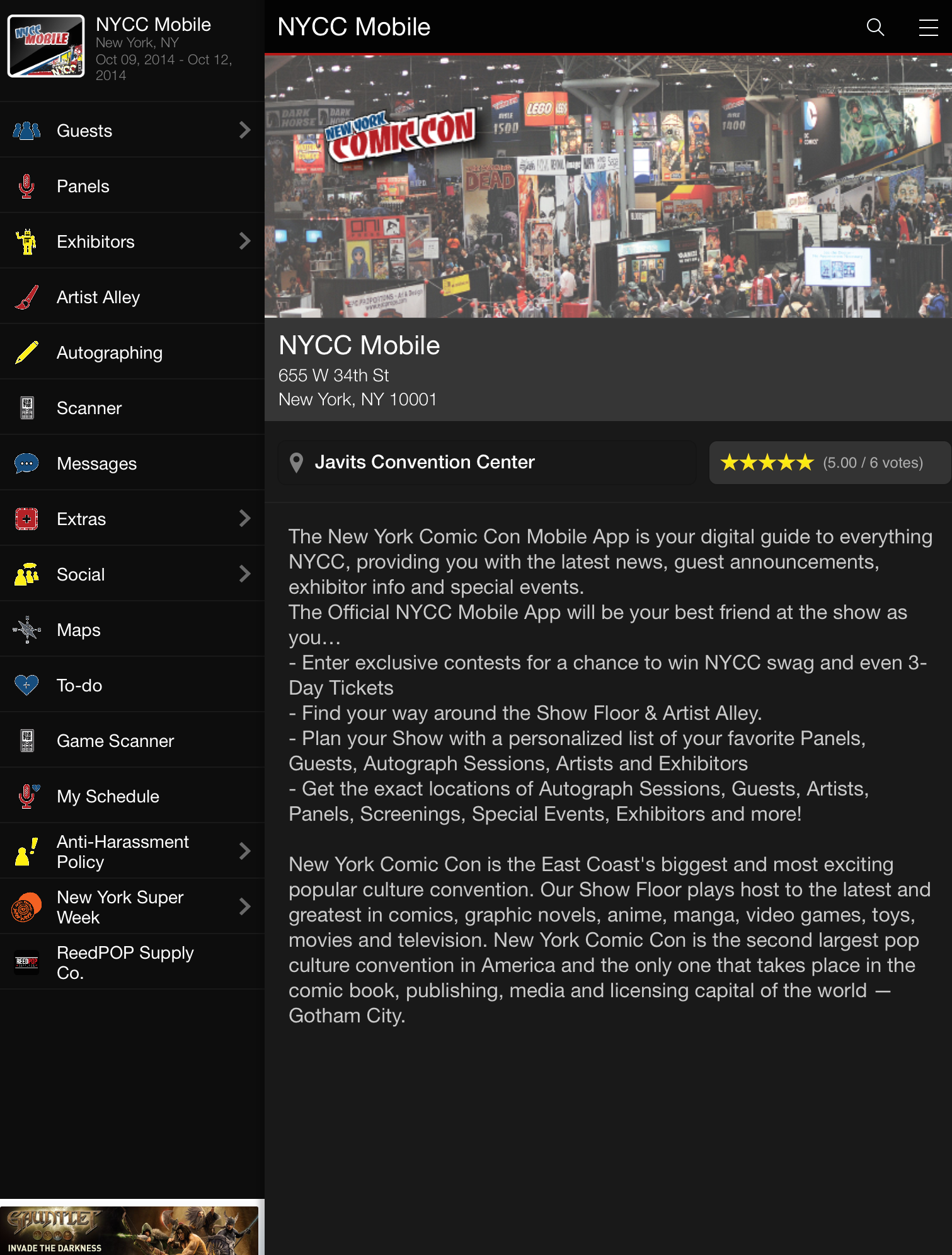Open the Maps menu entry
The image size is (952, 1255).
point(132,630)
